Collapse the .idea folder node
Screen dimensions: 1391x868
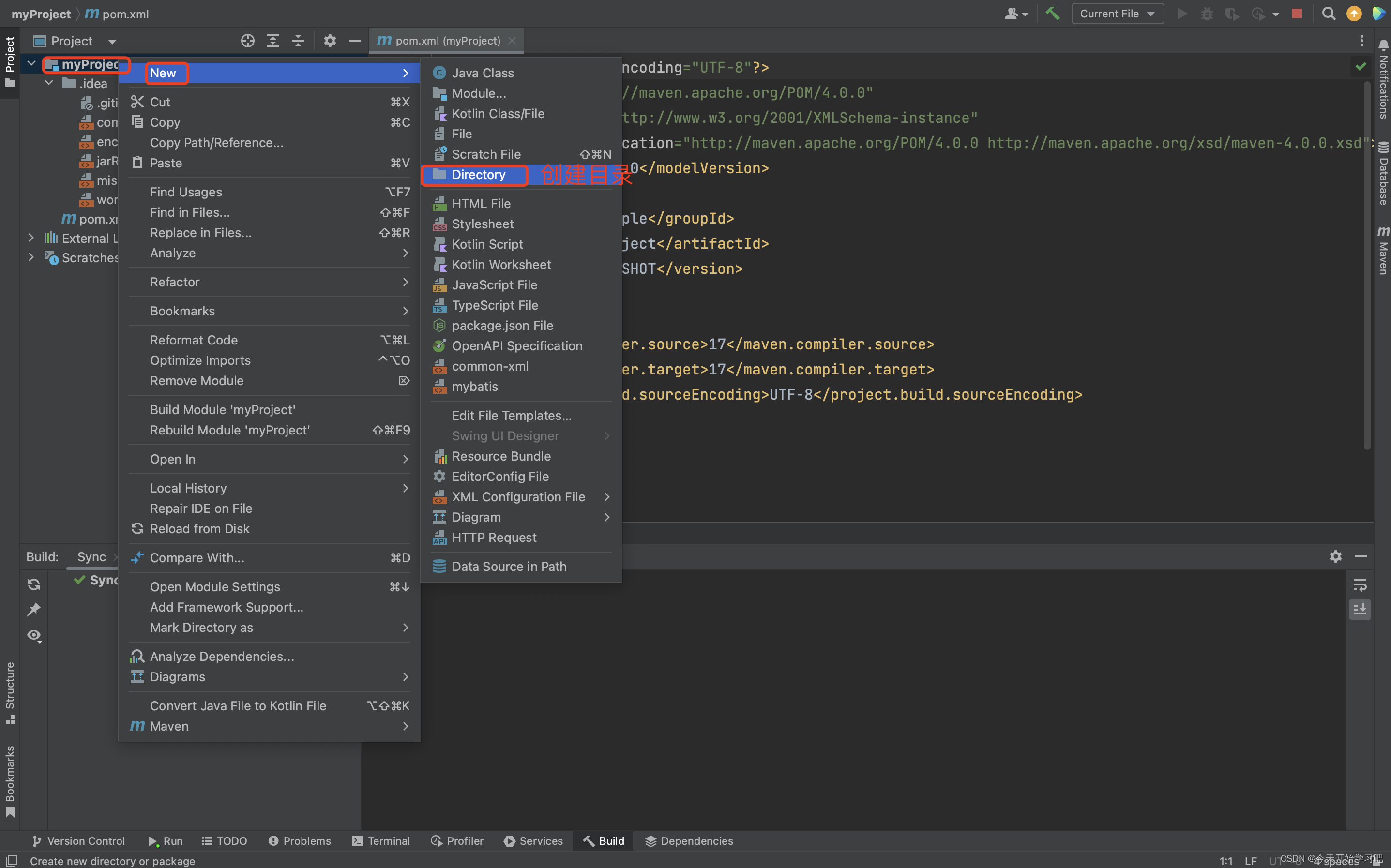click(49, 83)
